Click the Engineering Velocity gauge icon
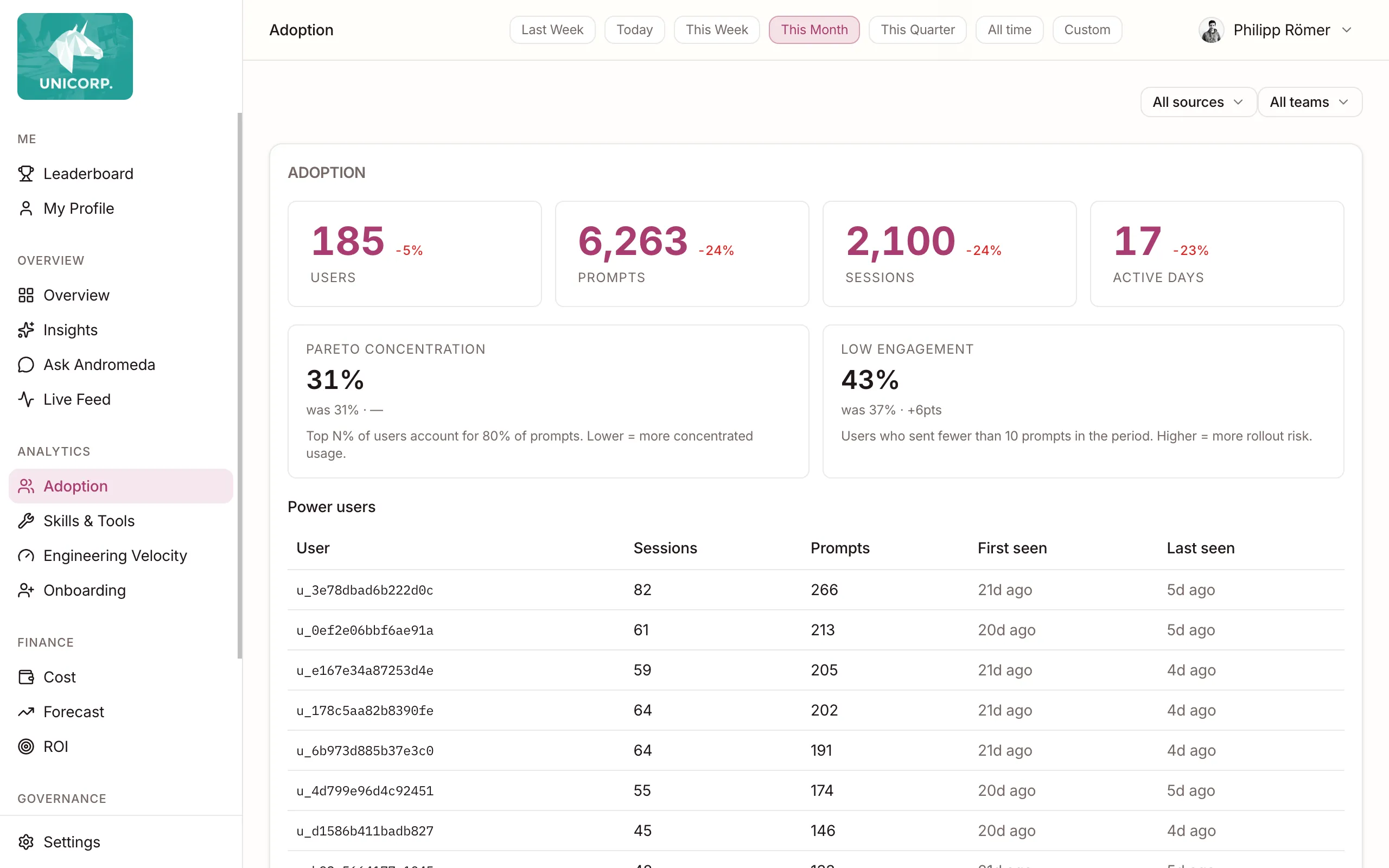Image resolution: width=1389 pixels, height=868 pixels. [x=26, y=556]
